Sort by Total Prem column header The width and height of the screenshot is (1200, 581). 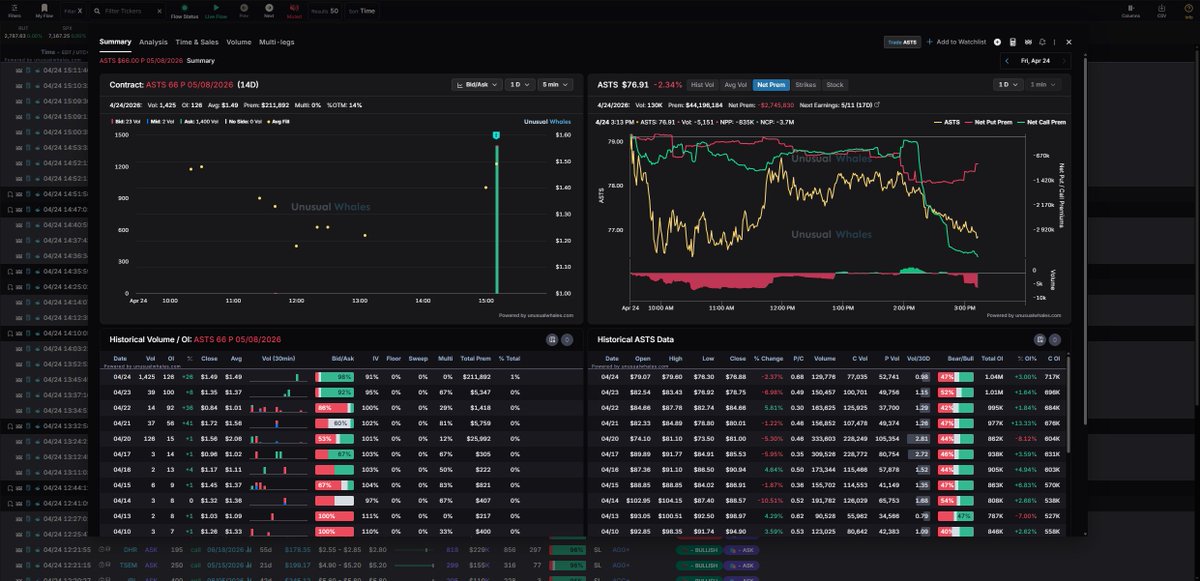coord(476,358)
